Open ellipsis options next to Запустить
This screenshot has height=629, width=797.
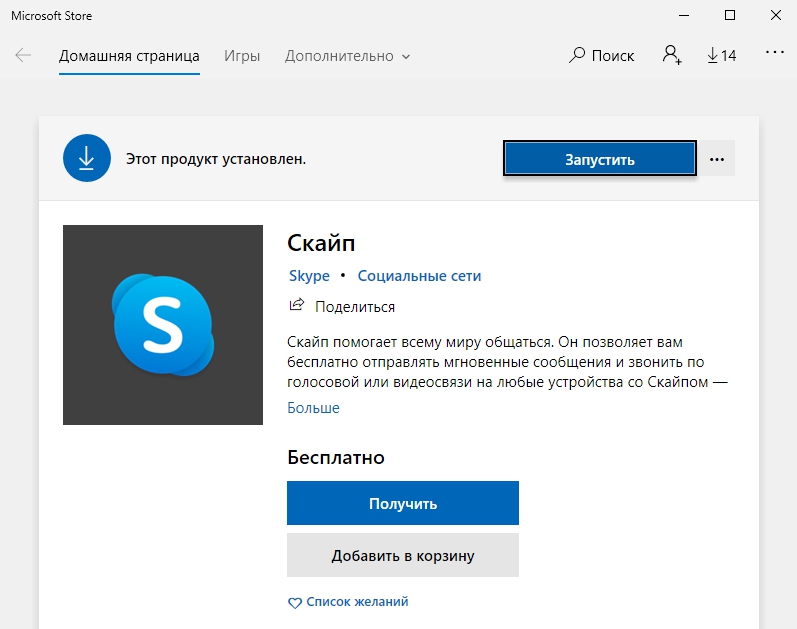pyautogui.click(x=716, y=159)
